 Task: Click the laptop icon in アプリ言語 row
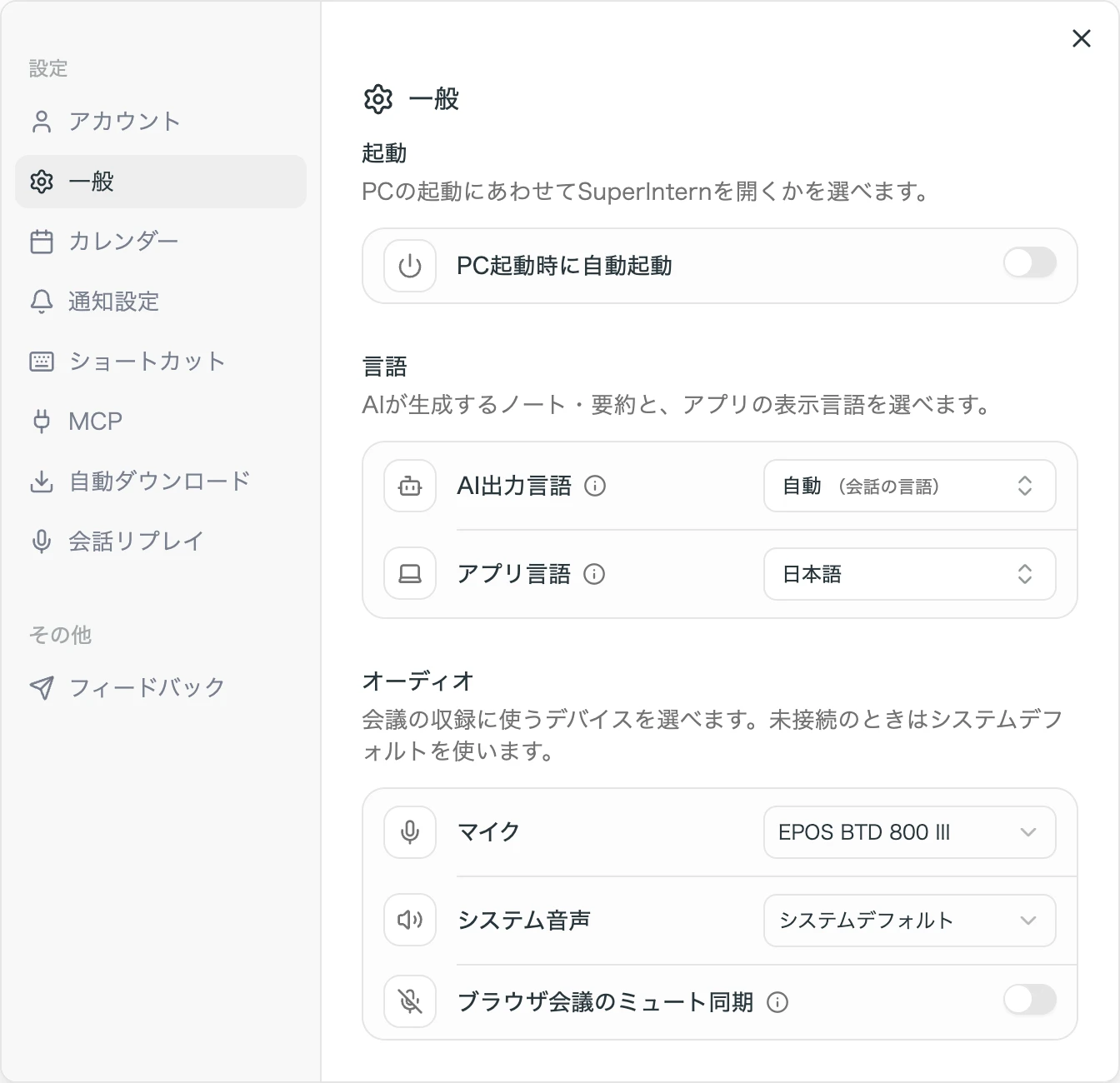coord(410,574)
